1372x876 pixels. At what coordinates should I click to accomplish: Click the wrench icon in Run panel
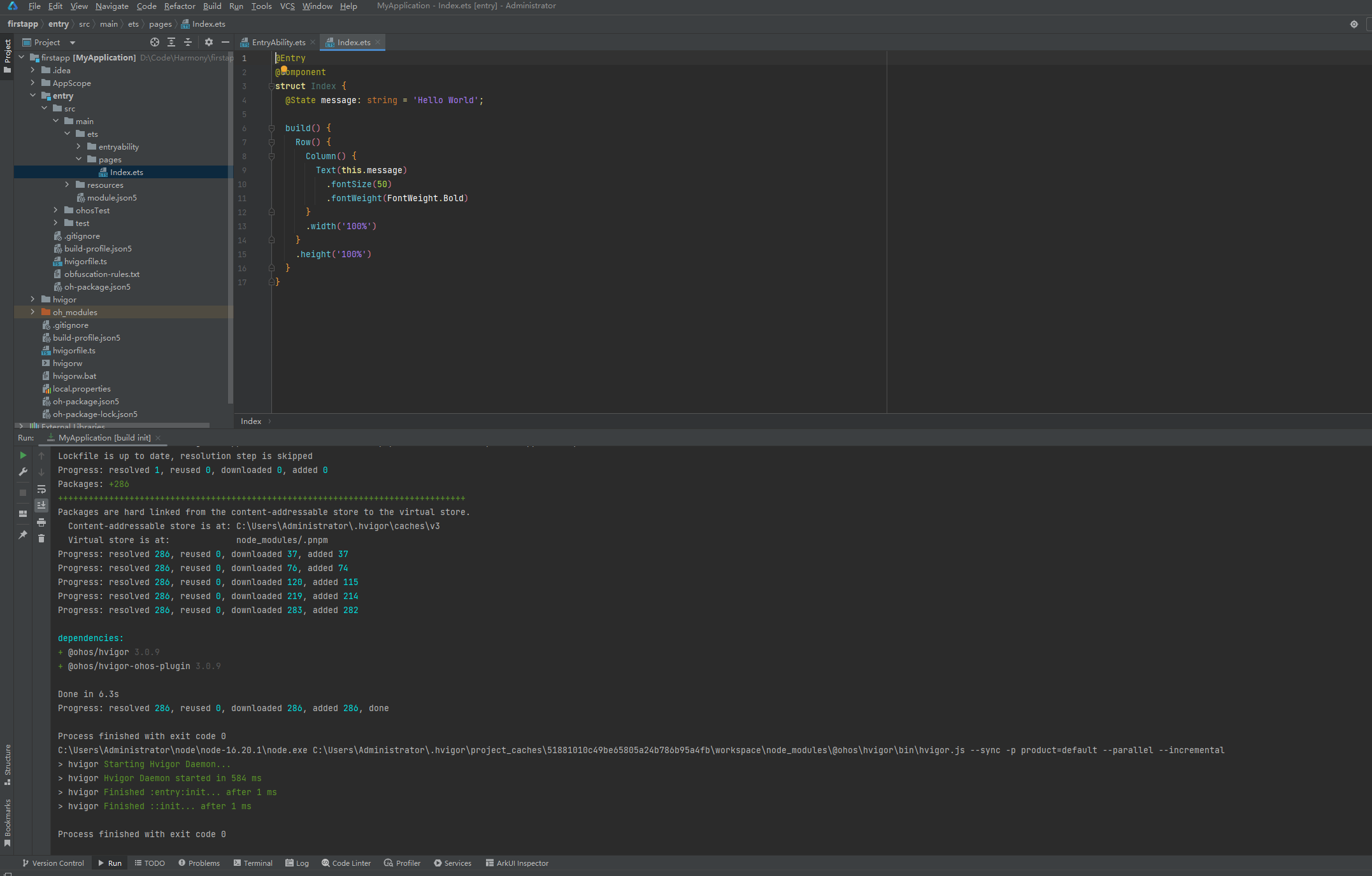click(x=23, y=472)
